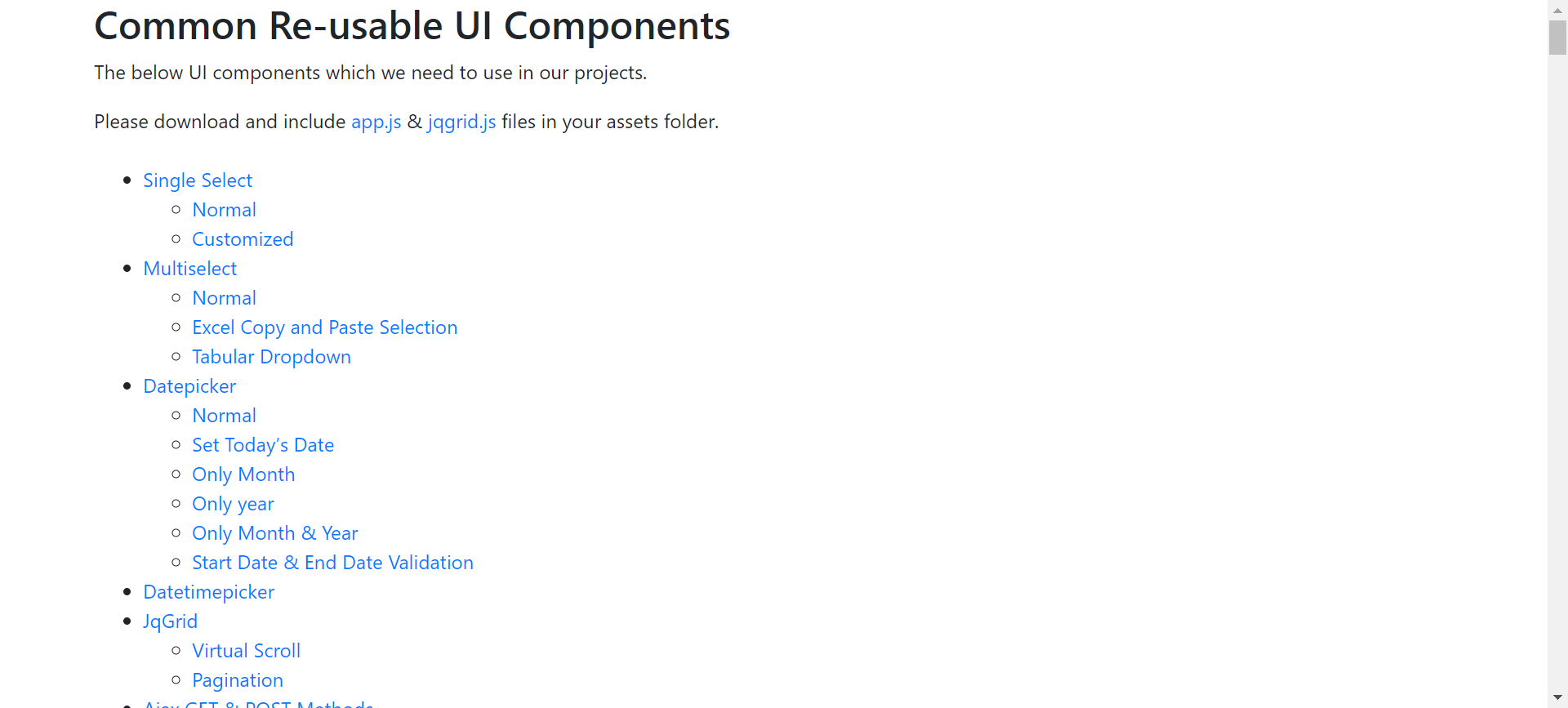Viewport: 1568px width, 708px height.
Task: Go to the Single Select section
Action: coord(198,180)
